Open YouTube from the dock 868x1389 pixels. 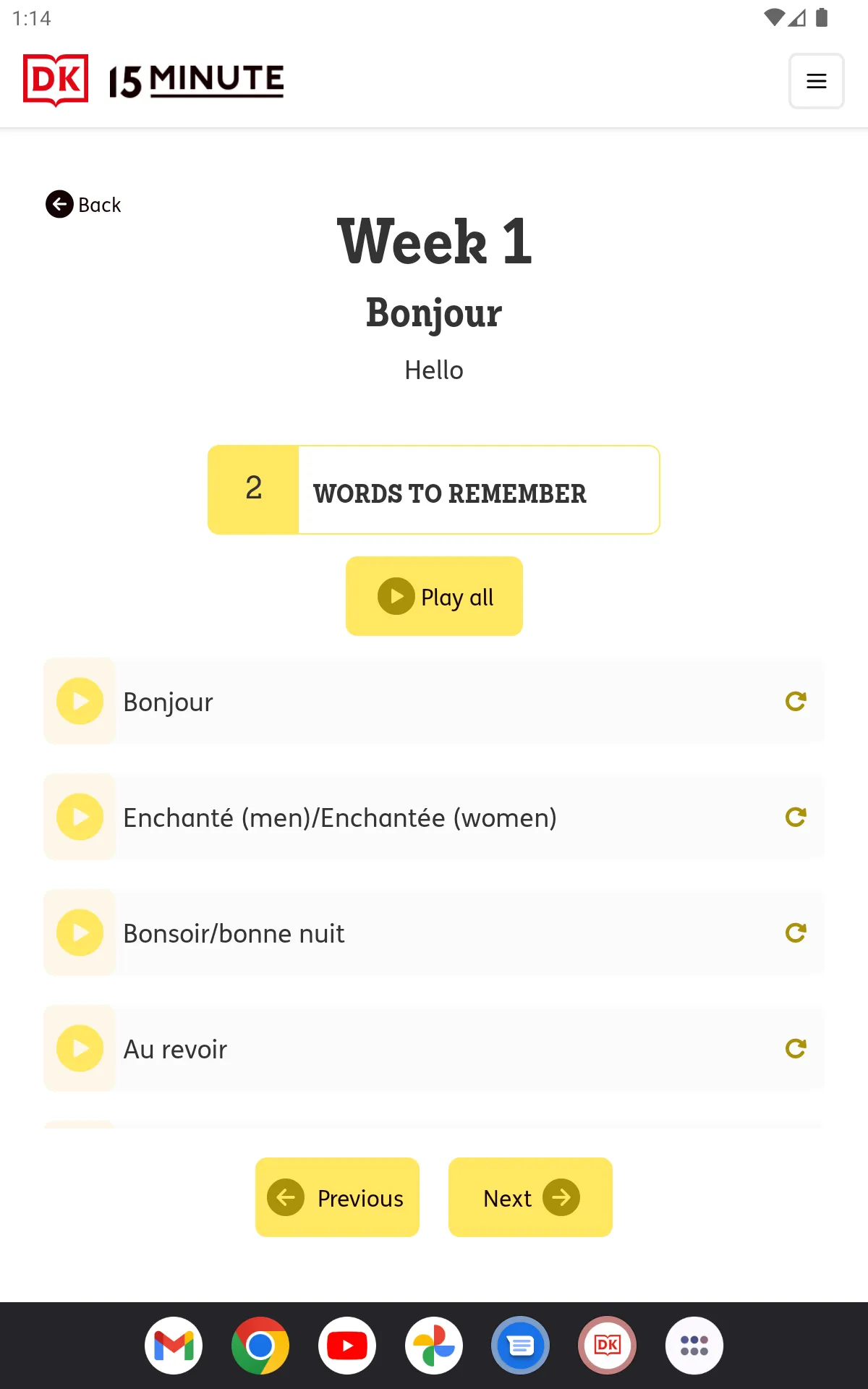[x=347, y=1346]
